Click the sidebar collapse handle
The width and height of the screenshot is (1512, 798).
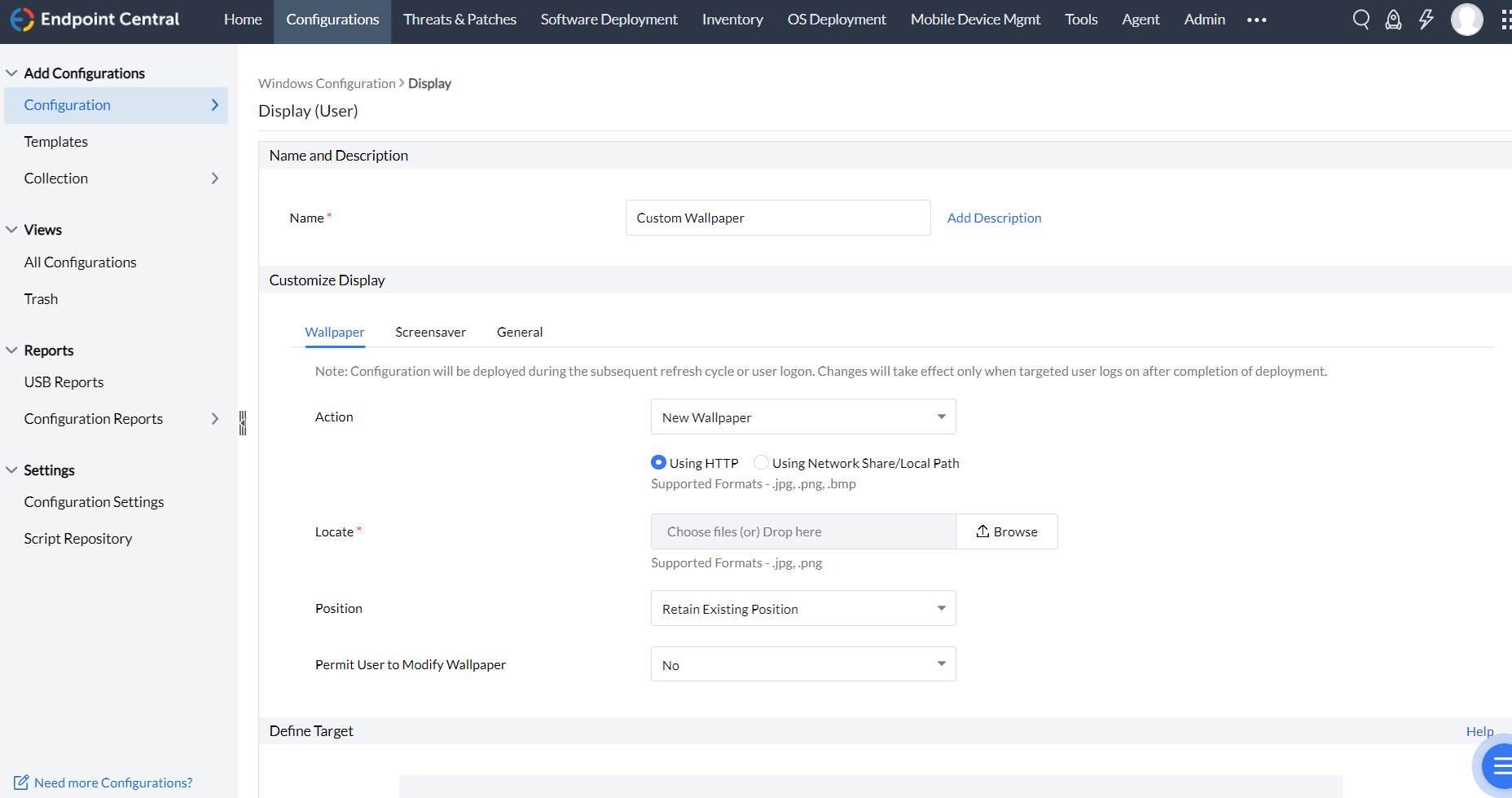pos(242,422)
